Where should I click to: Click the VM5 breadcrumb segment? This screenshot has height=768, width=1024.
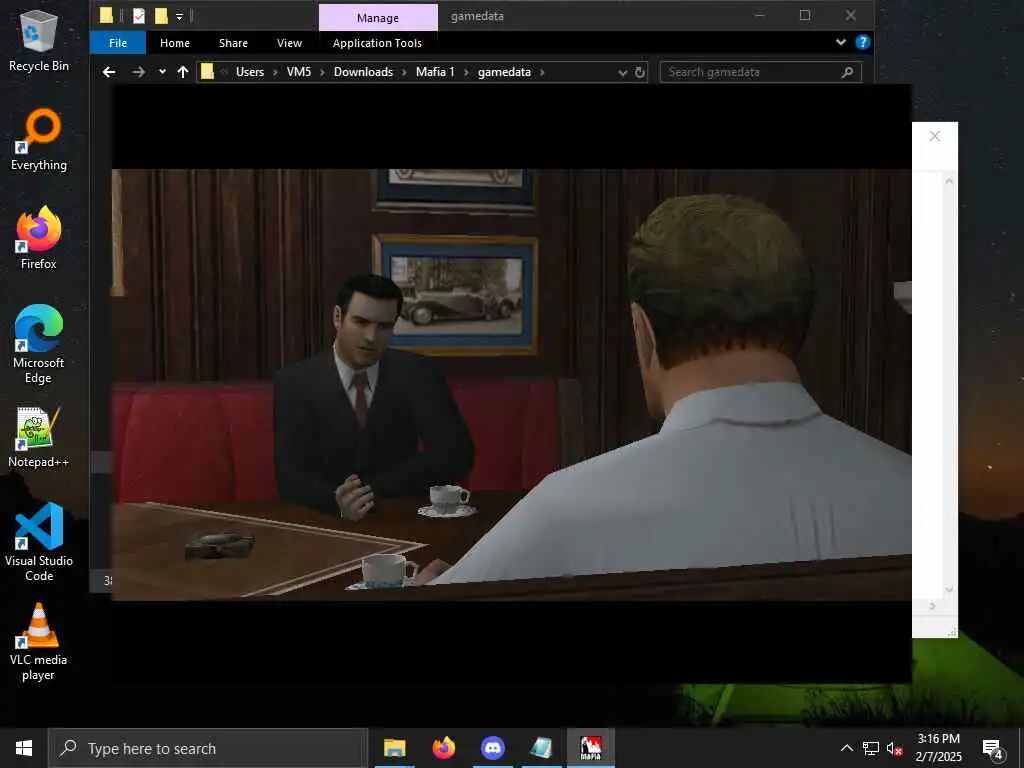click(299, 72)
